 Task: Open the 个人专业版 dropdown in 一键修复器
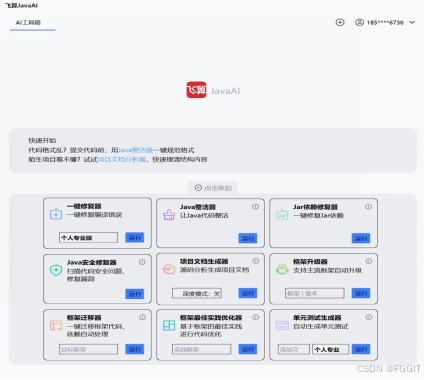pyautogui.click(x=88, y=238)
